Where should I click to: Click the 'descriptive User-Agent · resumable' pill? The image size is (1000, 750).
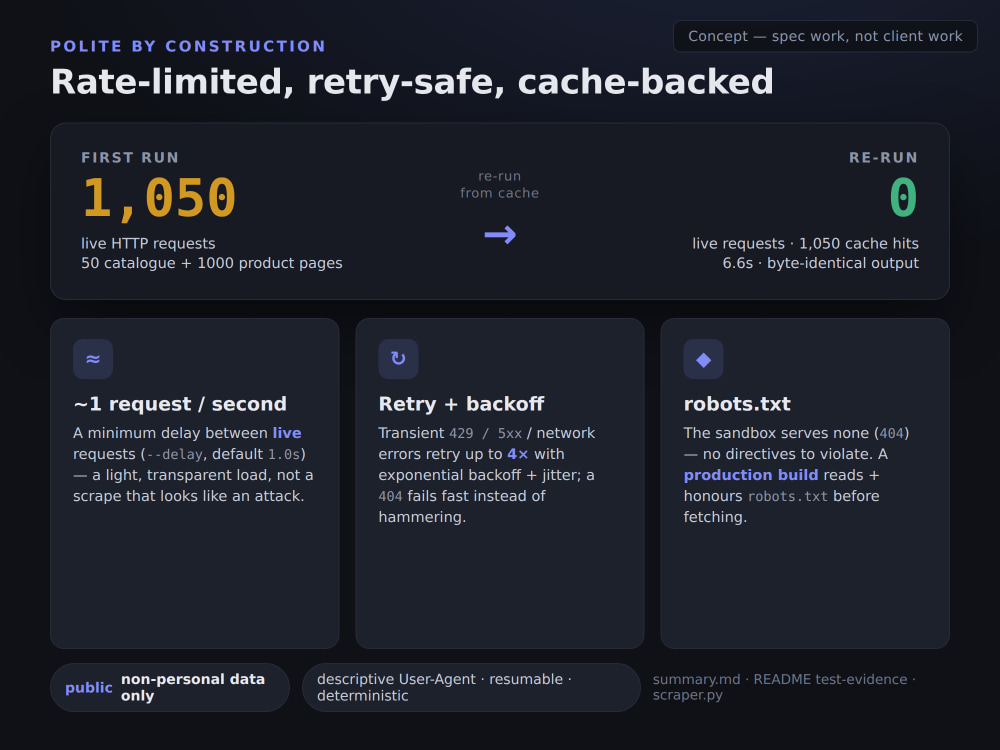pyautogui.click(x=471, y=688)
